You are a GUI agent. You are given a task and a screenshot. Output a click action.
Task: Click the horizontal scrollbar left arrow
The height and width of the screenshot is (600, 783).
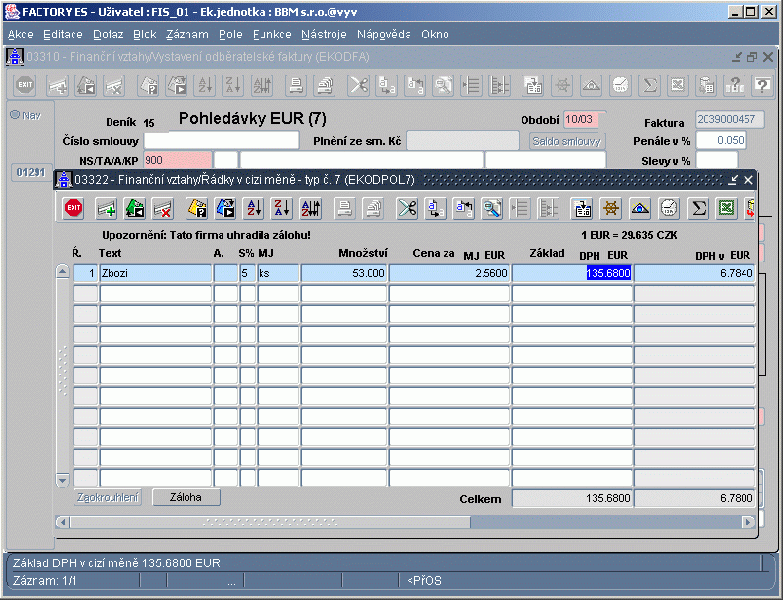click(62, 522)
